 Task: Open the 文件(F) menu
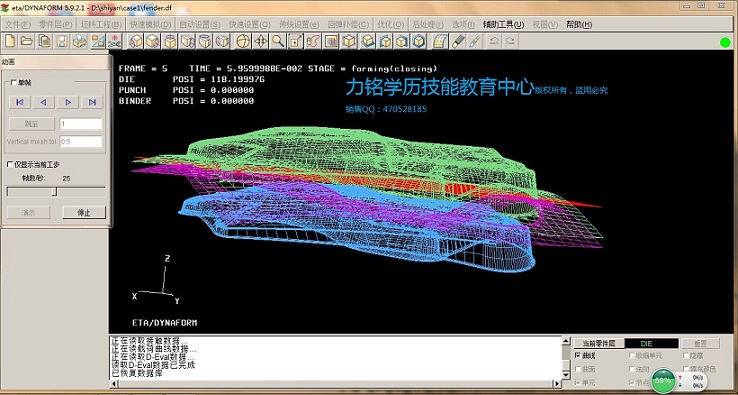click(x=18, y=24)
